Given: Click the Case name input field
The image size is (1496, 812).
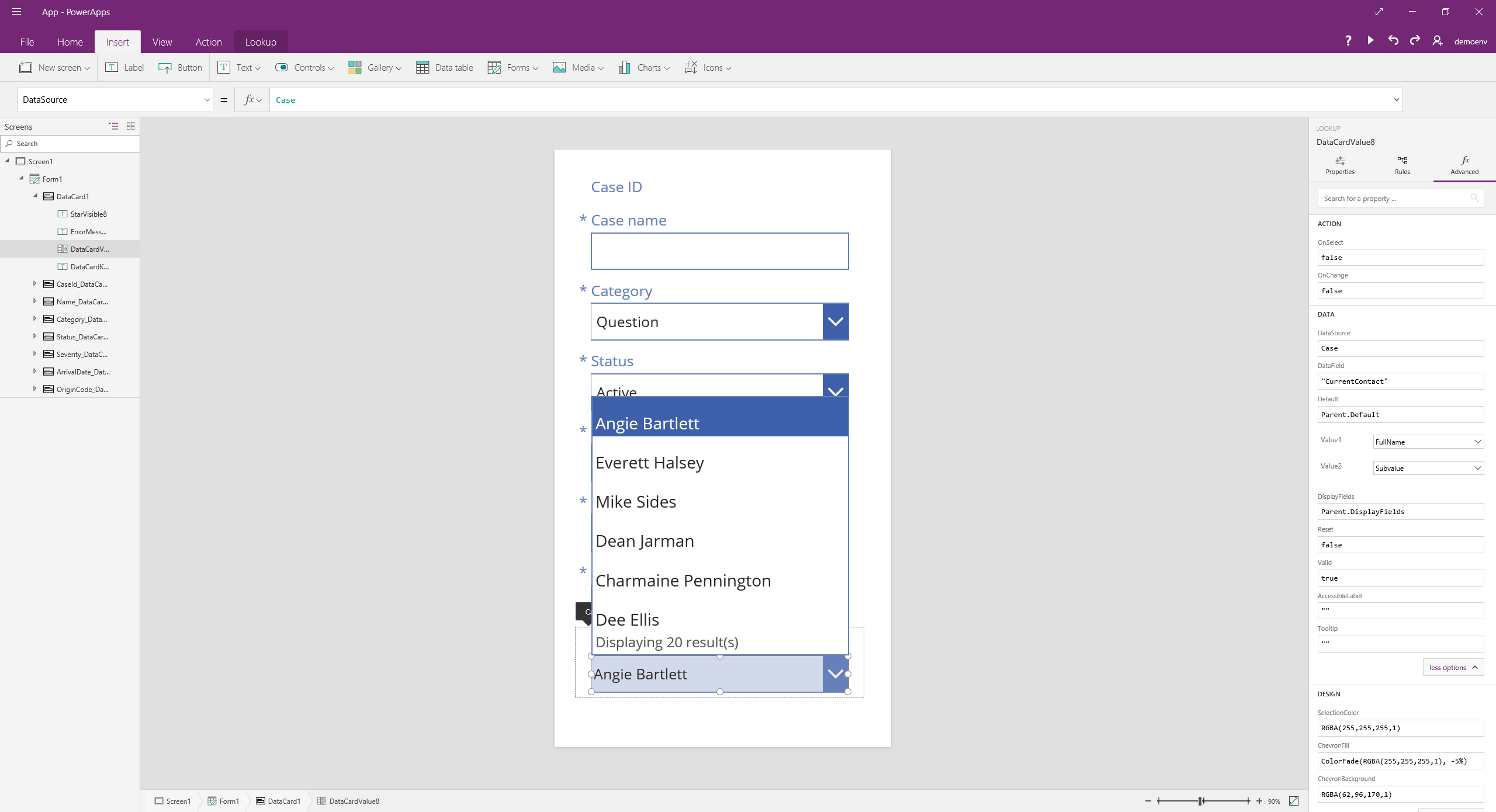Looking at the screenshot, I should (720, 250).
